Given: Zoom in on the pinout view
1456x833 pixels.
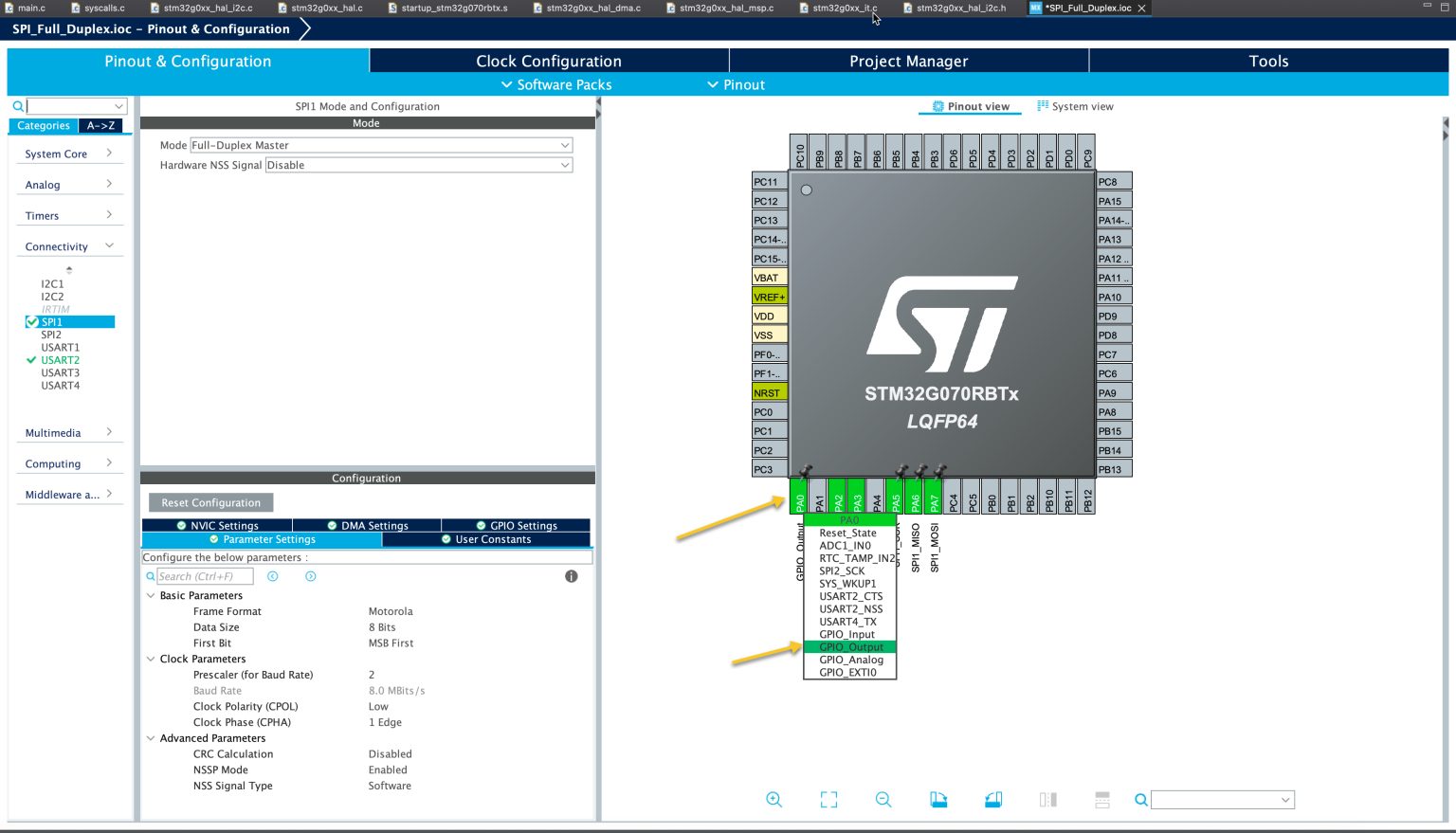Looking at the screenshot, I should (x=773, y=799).
